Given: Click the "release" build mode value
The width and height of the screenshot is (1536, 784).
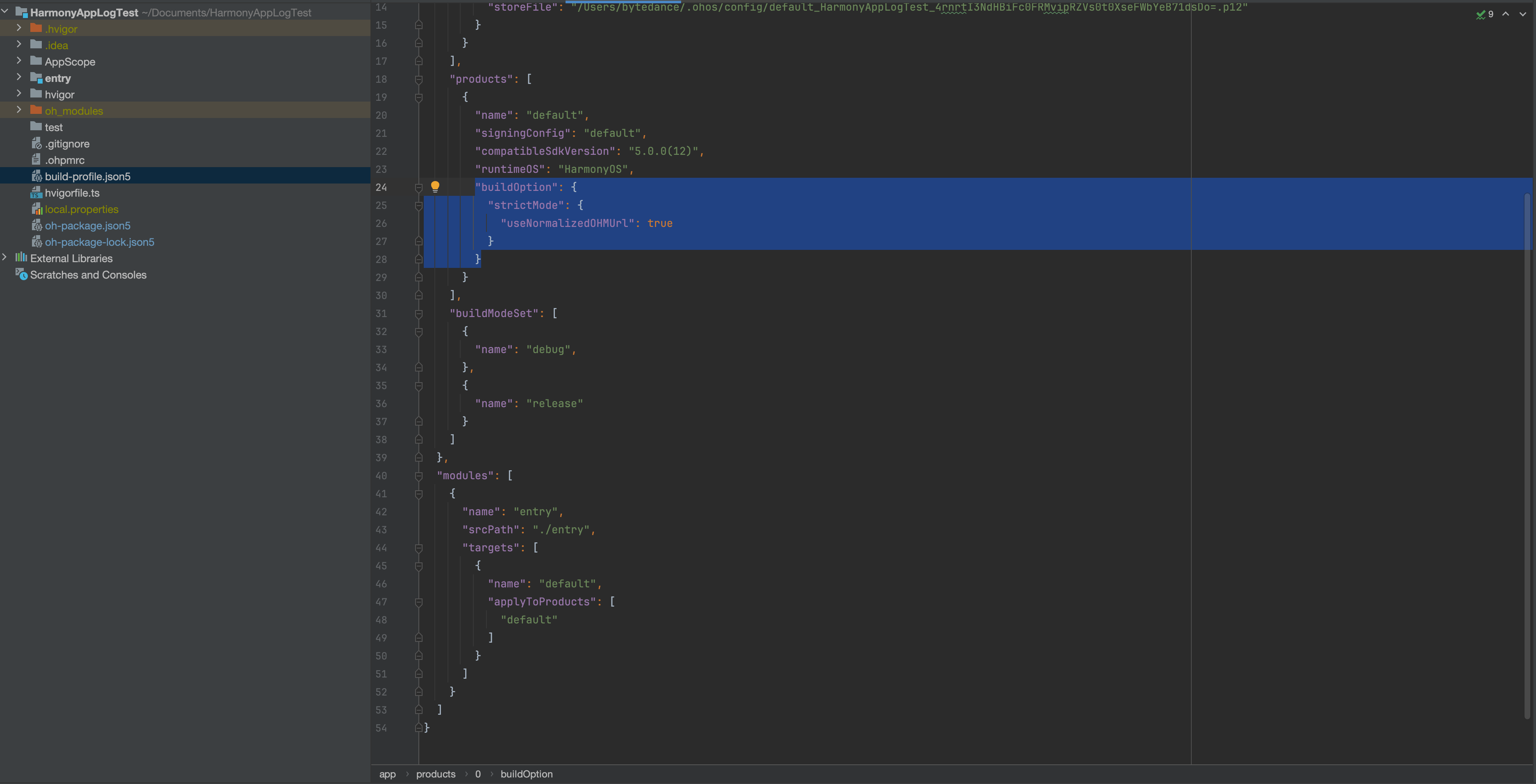Looking at the screenshot, I should tap(554, 403).
